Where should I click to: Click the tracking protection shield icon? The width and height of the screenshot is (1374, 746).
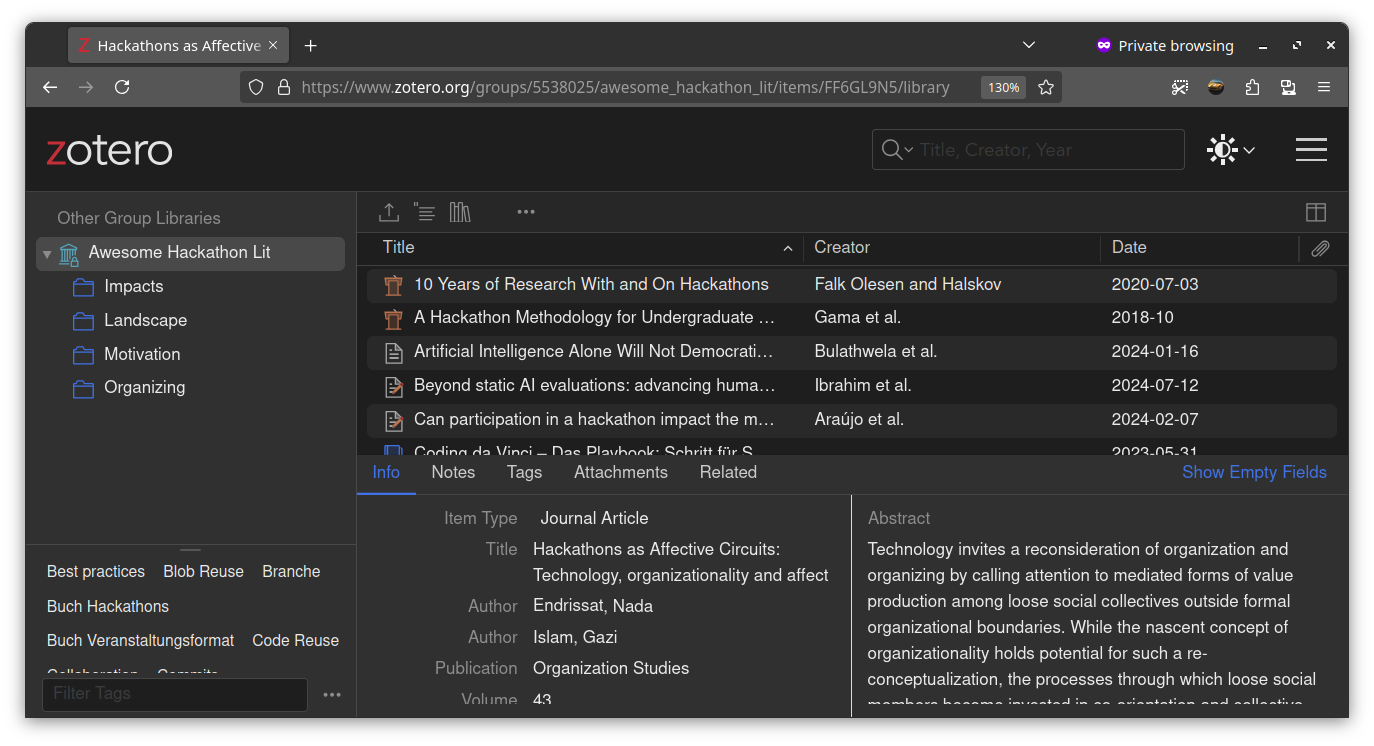(256, 87)
